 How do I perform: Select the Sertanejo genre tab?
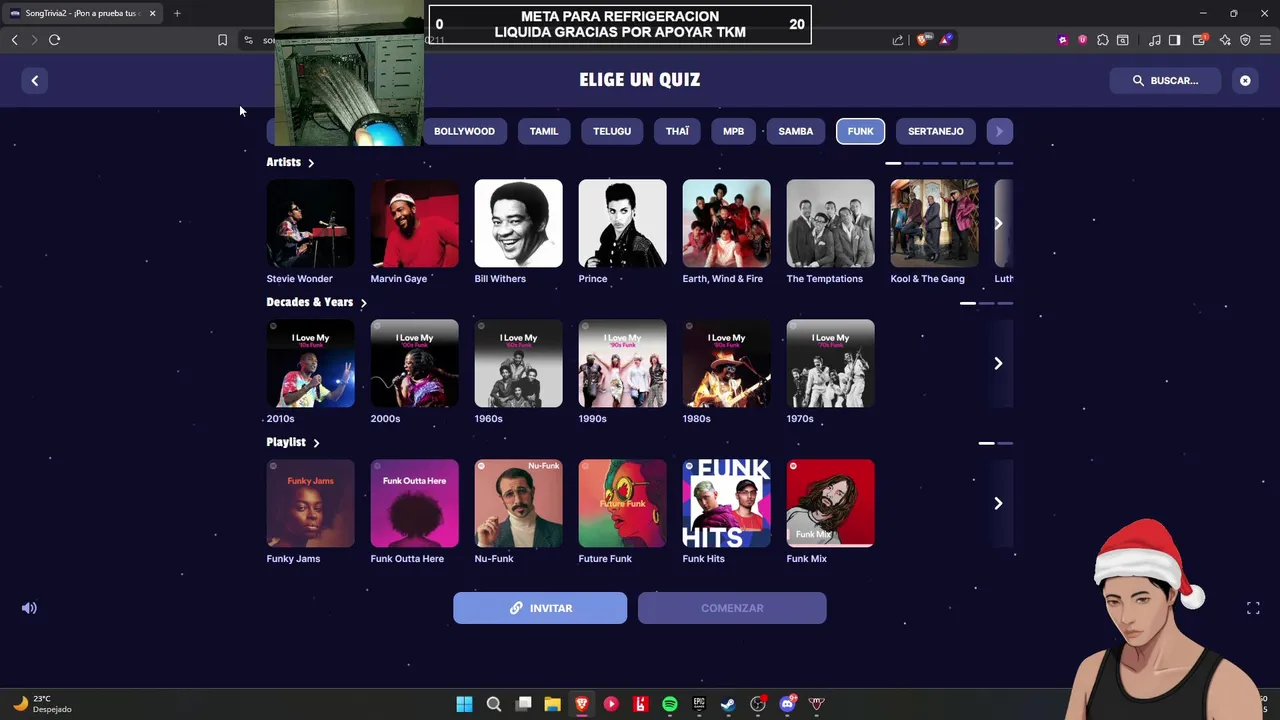point(936,131)
